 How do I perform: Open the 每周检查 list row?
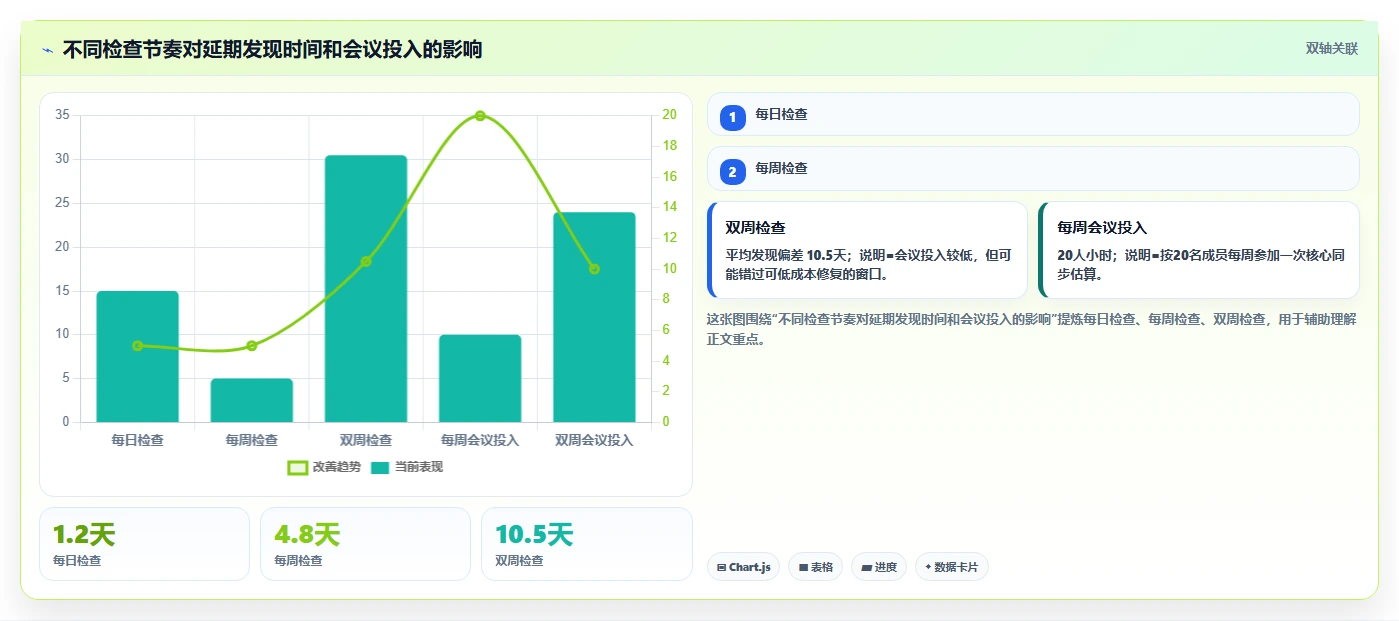point(1033,169)
